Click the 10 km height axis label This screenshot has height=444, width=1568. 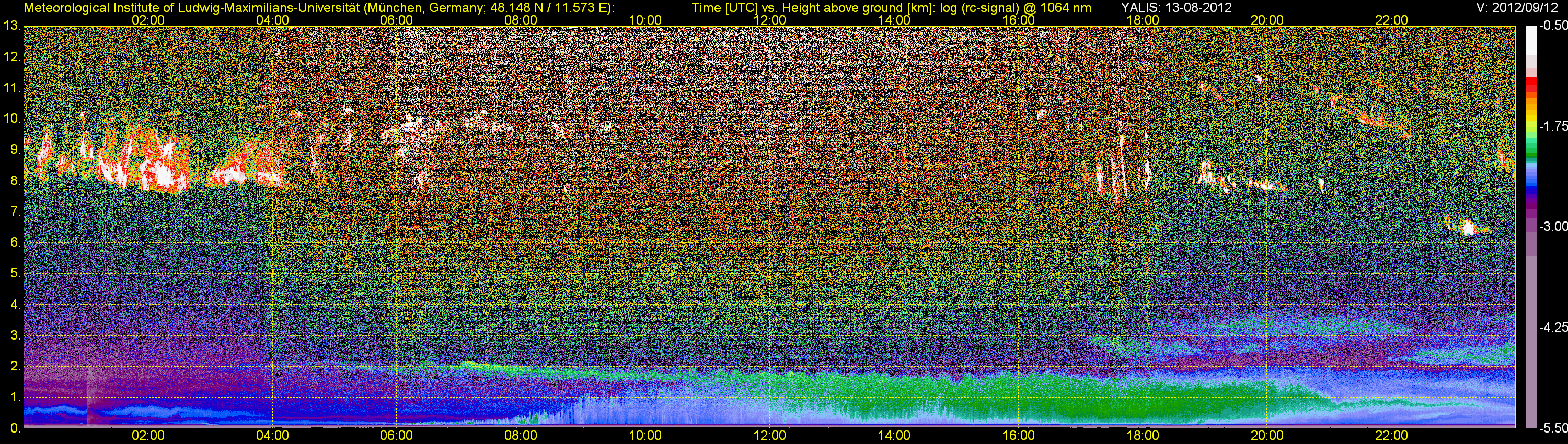pos(11,119)
